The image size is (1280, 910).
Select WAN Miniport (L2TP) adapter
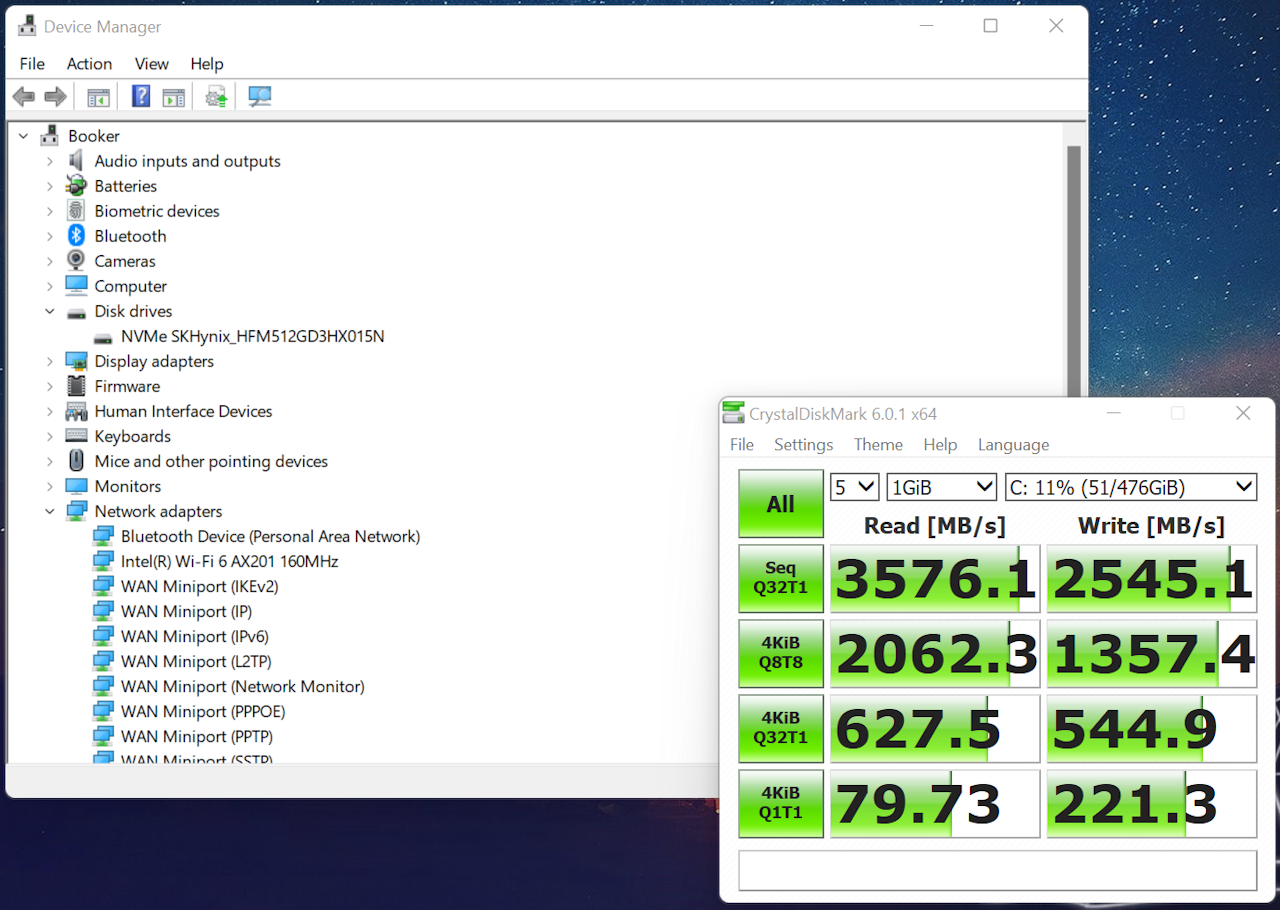click(196, 661)
